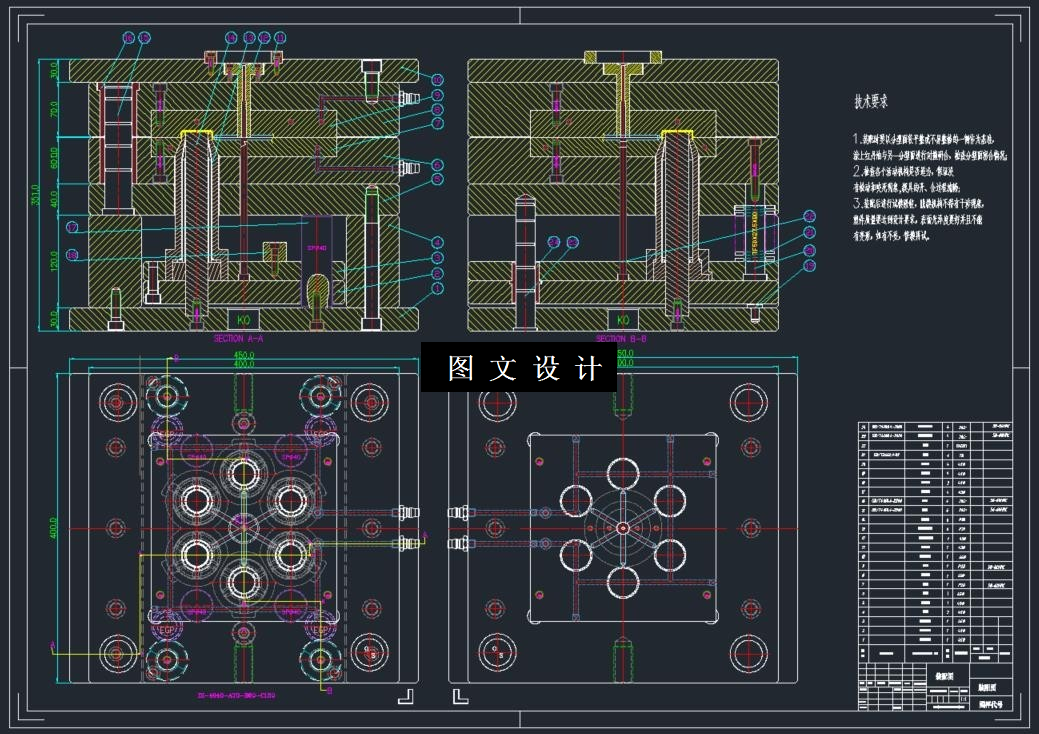
Task: Select the 450.0 width dimension in plan view
Action: [x=244, y=355]
